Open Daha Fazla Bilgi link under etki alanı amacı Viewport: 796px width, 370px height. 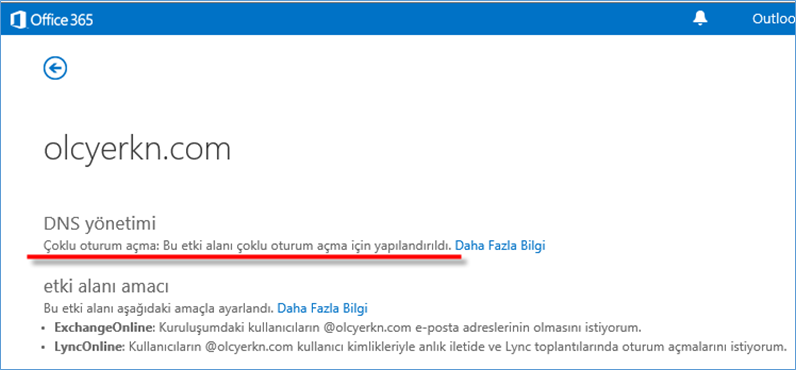coord(322,308)
